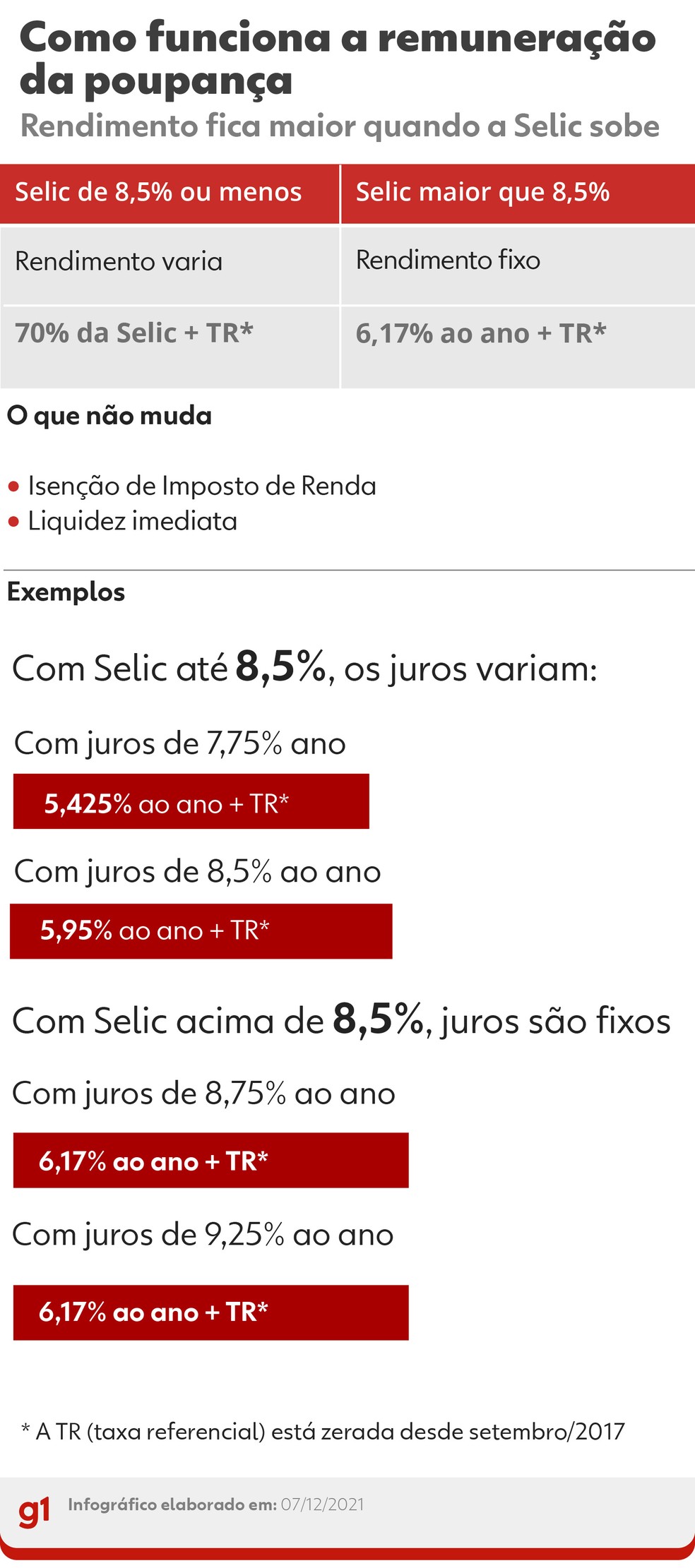Click the 'Rendimento fixo' table cell
Screen dimensions: 695x1568
click(x=518, y=265)
